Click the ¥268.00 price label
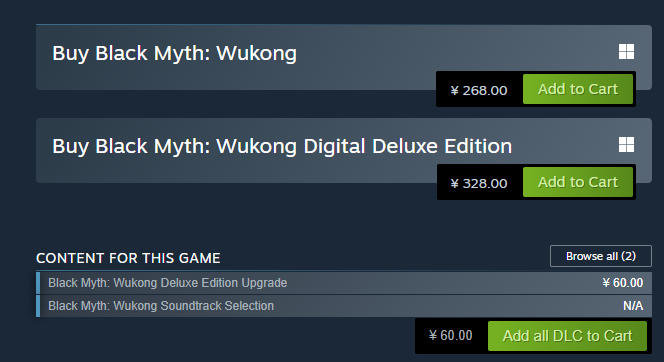 click(479, 90)
